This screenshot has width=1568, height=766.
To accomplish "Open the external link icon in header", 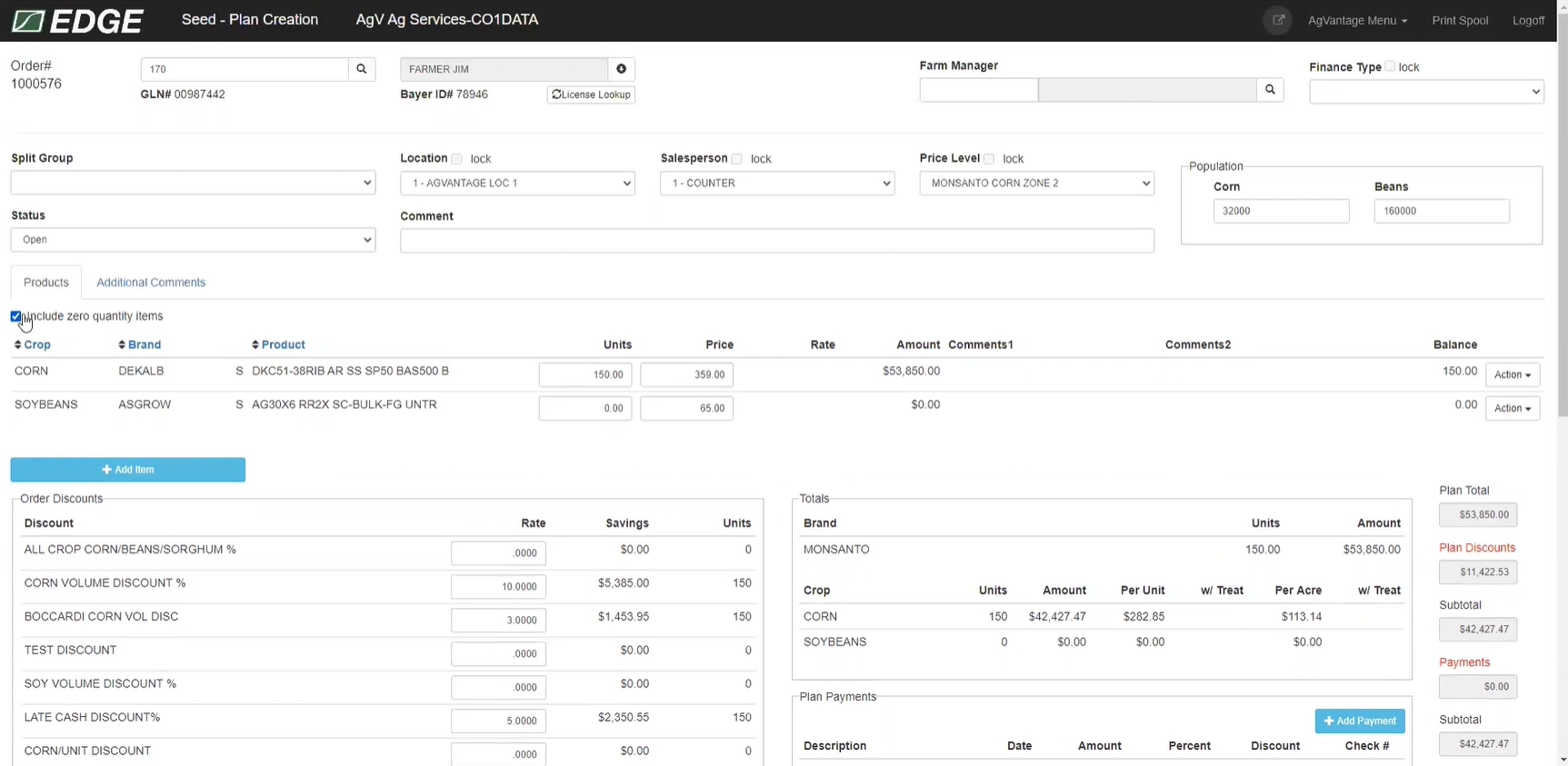I will click(x=1278, y=20).
